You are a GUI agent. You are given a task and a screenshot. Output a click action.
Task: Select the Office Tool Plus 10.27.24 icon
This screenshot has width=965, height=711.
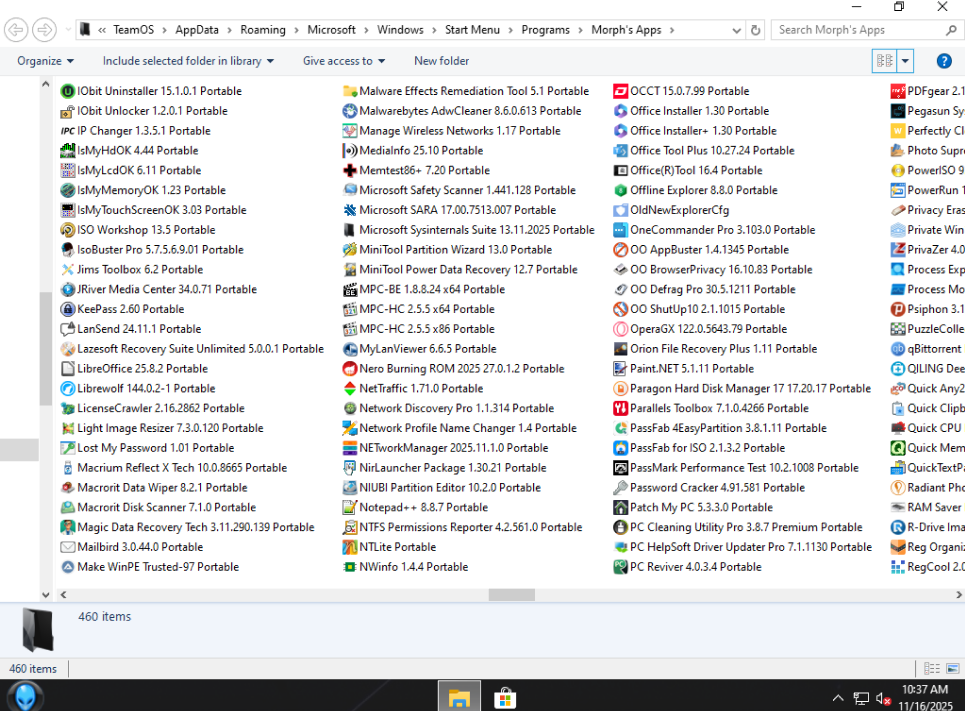point(620,151)
